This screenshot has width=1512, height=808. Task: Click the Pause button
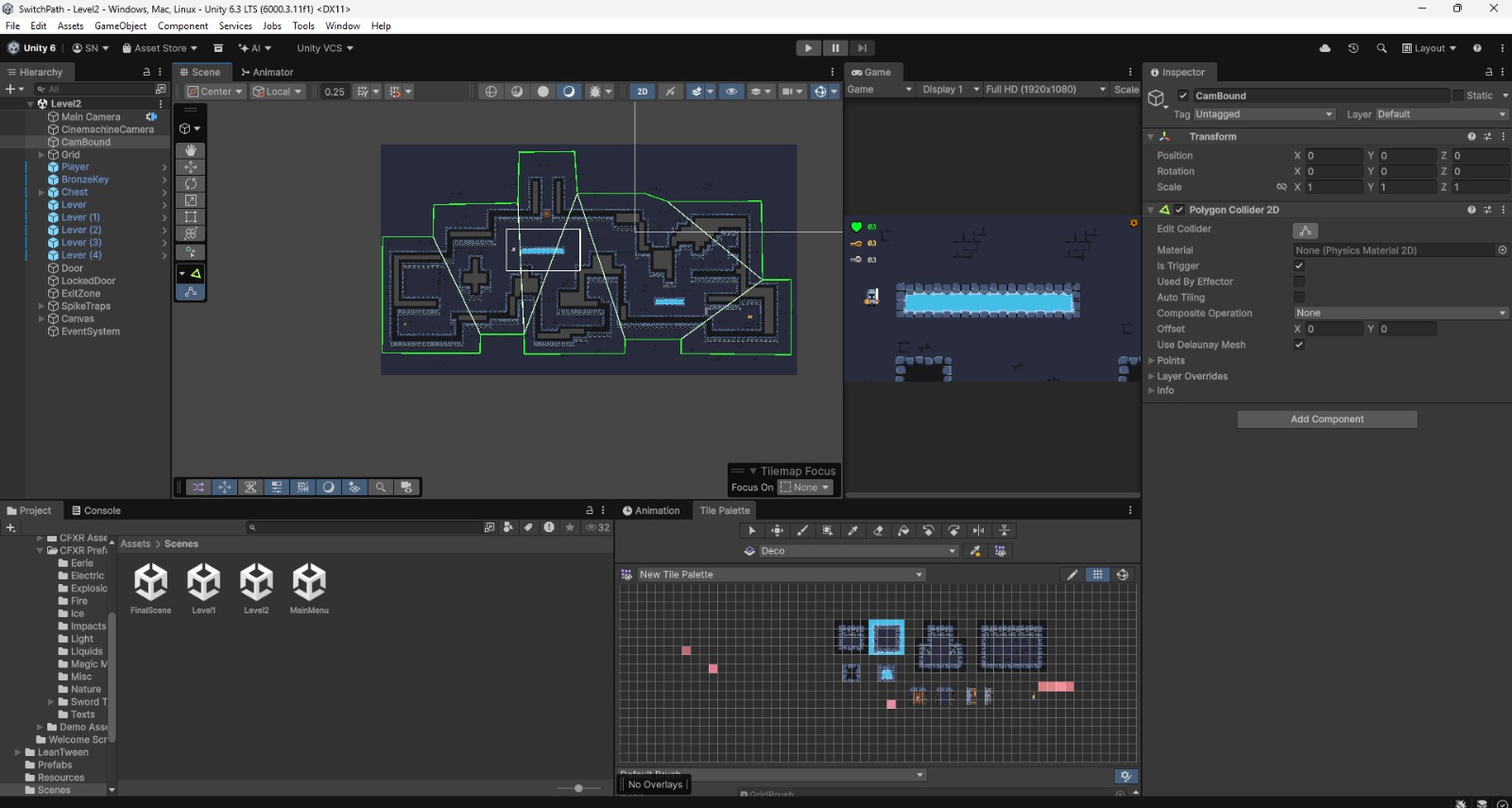(835, 48)
